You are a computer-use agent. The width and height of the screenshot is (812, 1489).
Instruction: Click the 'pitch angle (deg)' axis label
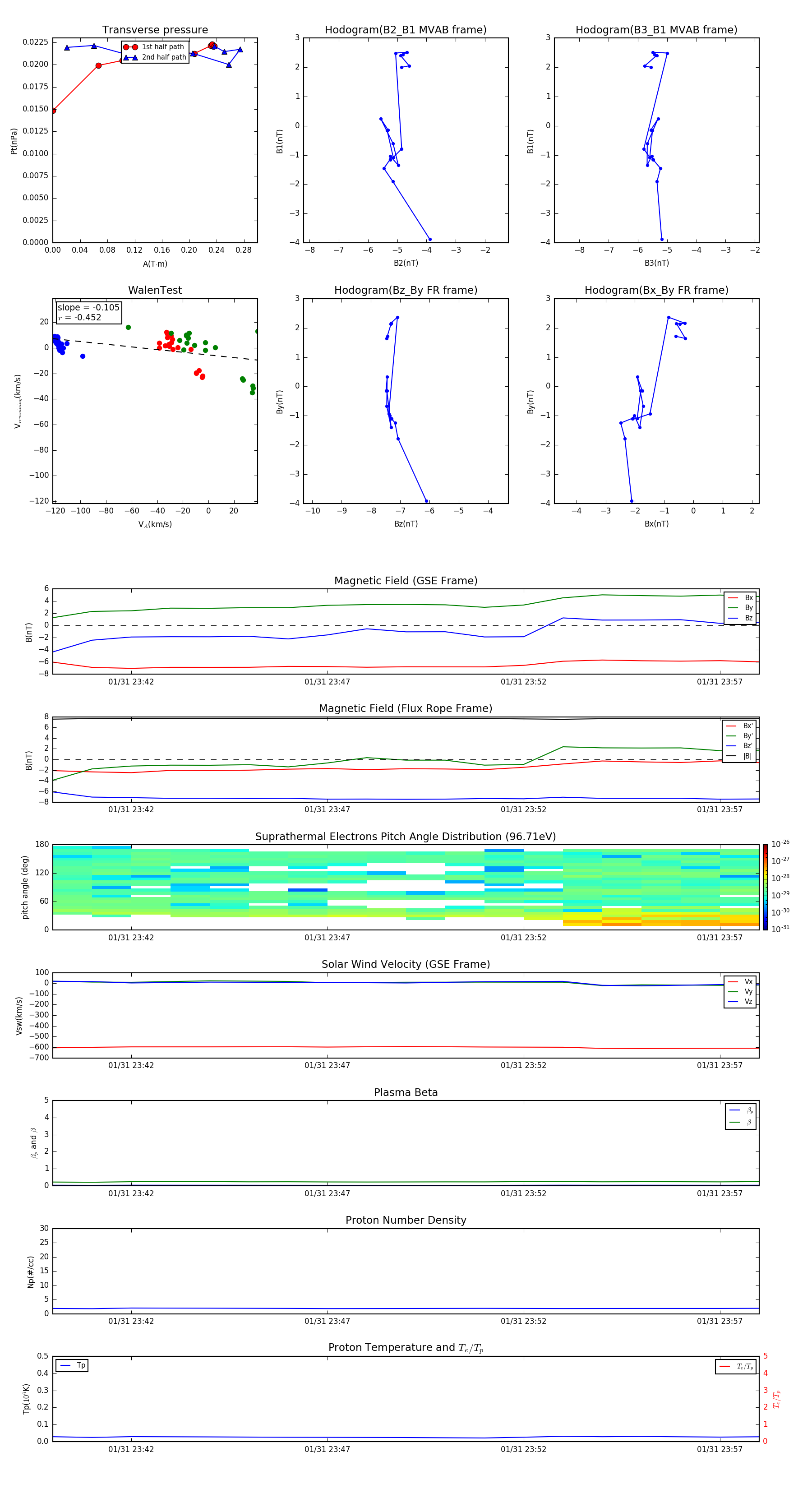click(x=25, y=887)
